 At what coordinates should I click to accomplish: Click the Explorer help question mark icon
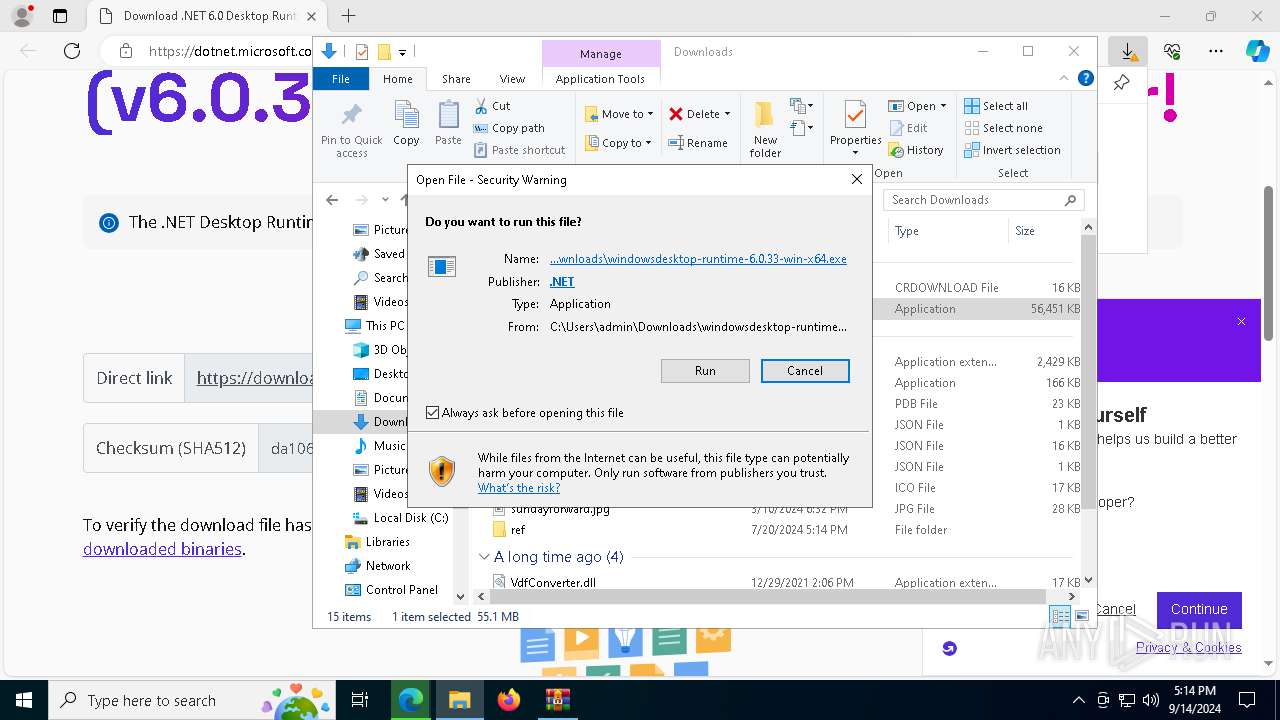point(1086,79)
